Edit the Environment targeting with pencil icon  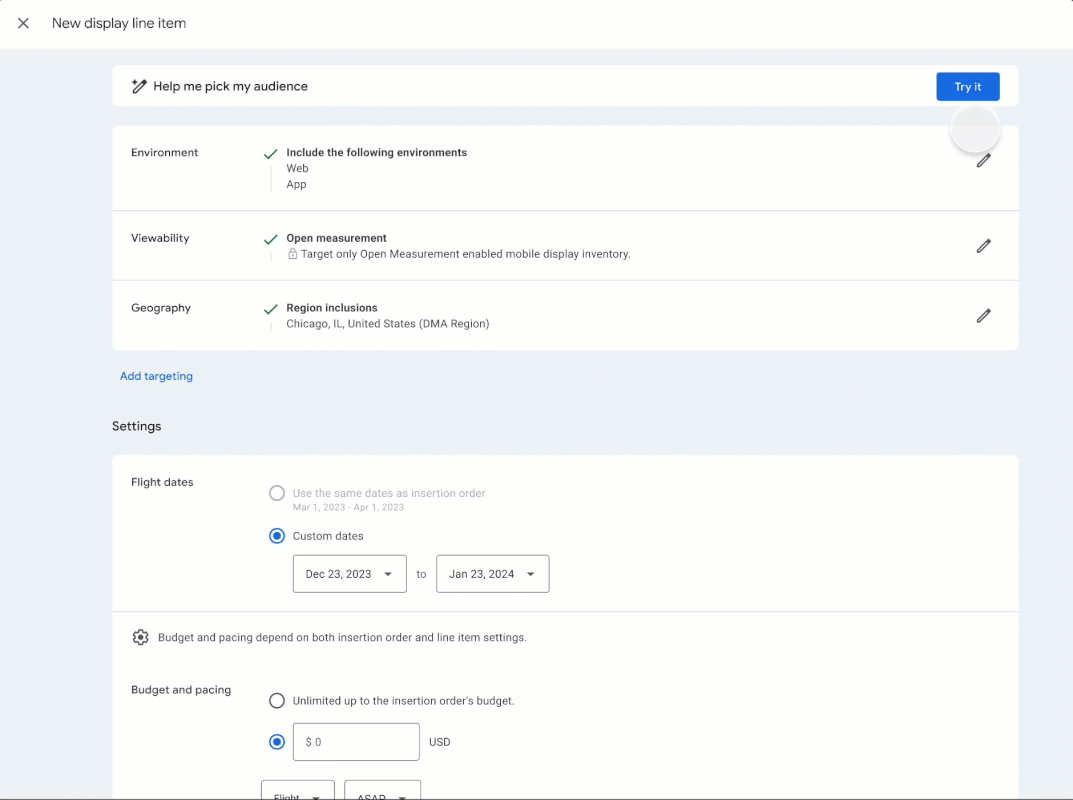(983, 161)
